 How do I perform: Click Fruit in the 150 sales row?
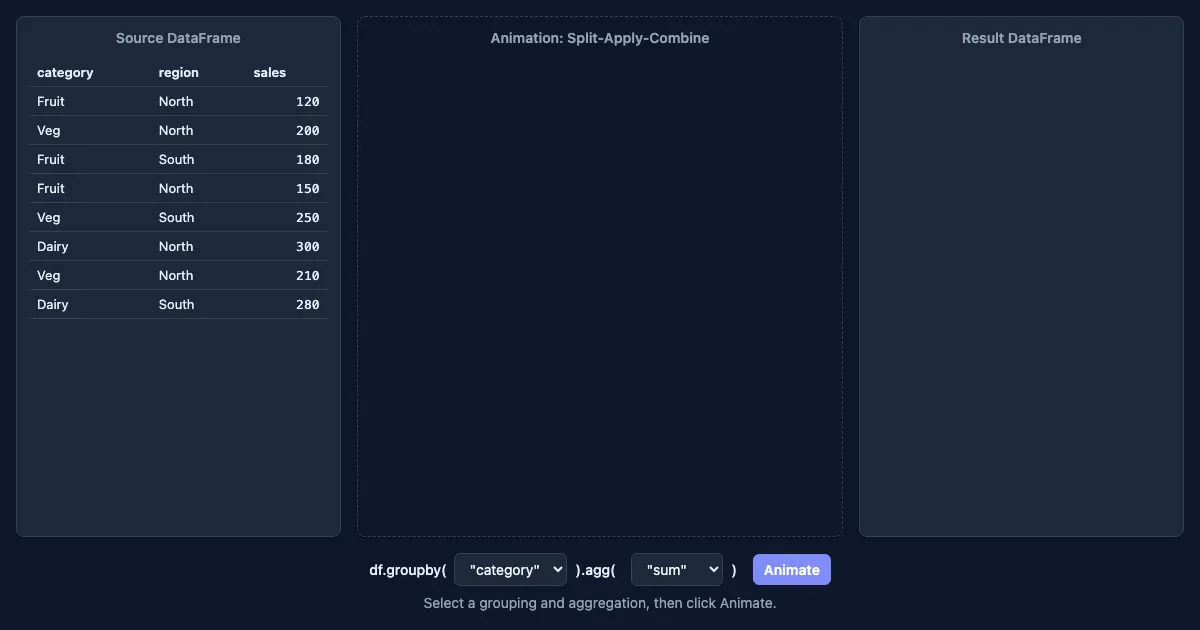(x=51, y=189)
